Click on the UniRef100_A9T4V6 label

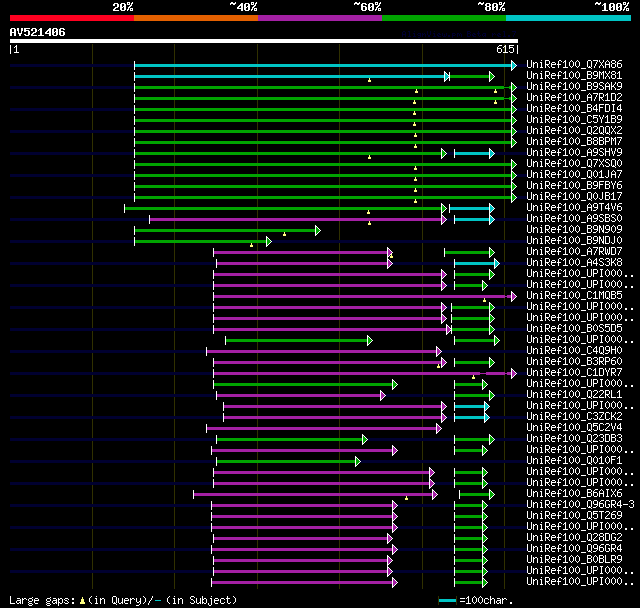pos(574,208)
